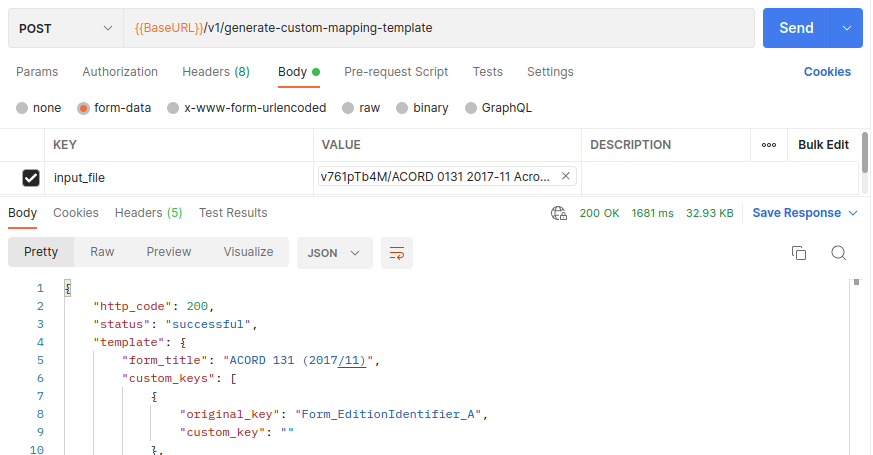873x455 pixels.
Task: Open the response Cookies tab
Action: pyautogui.click(x=76, y=213)
